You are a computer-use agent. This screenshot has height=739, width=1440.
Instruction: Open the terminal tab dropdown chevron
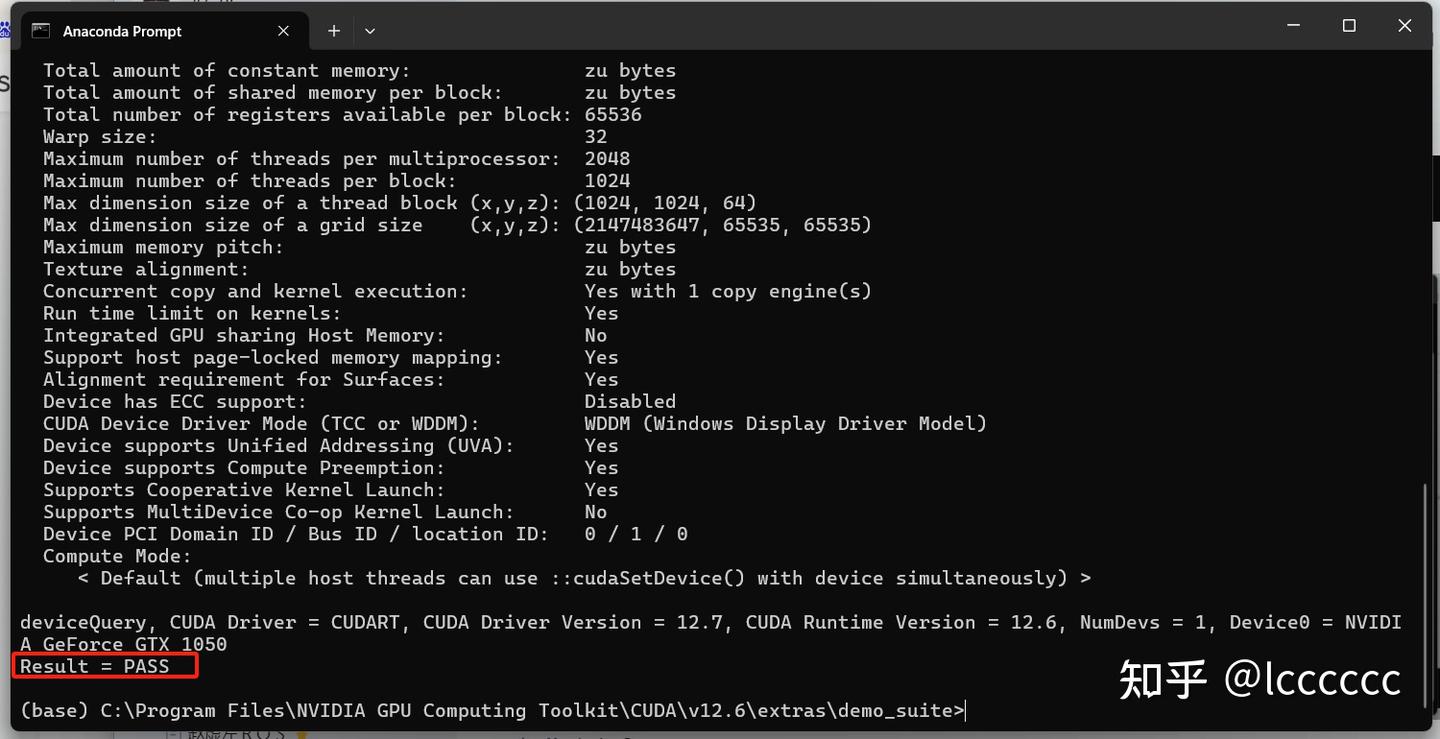click(370, 31)
